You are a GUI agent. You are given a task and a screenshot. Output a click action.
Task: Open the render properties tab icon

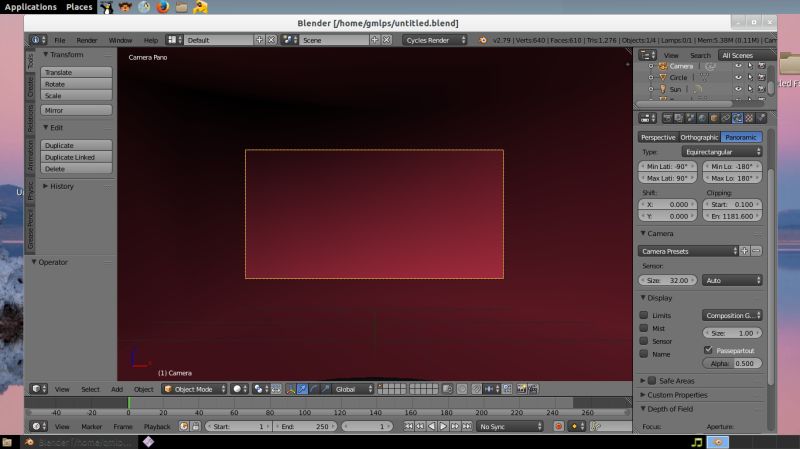point(667,118)
